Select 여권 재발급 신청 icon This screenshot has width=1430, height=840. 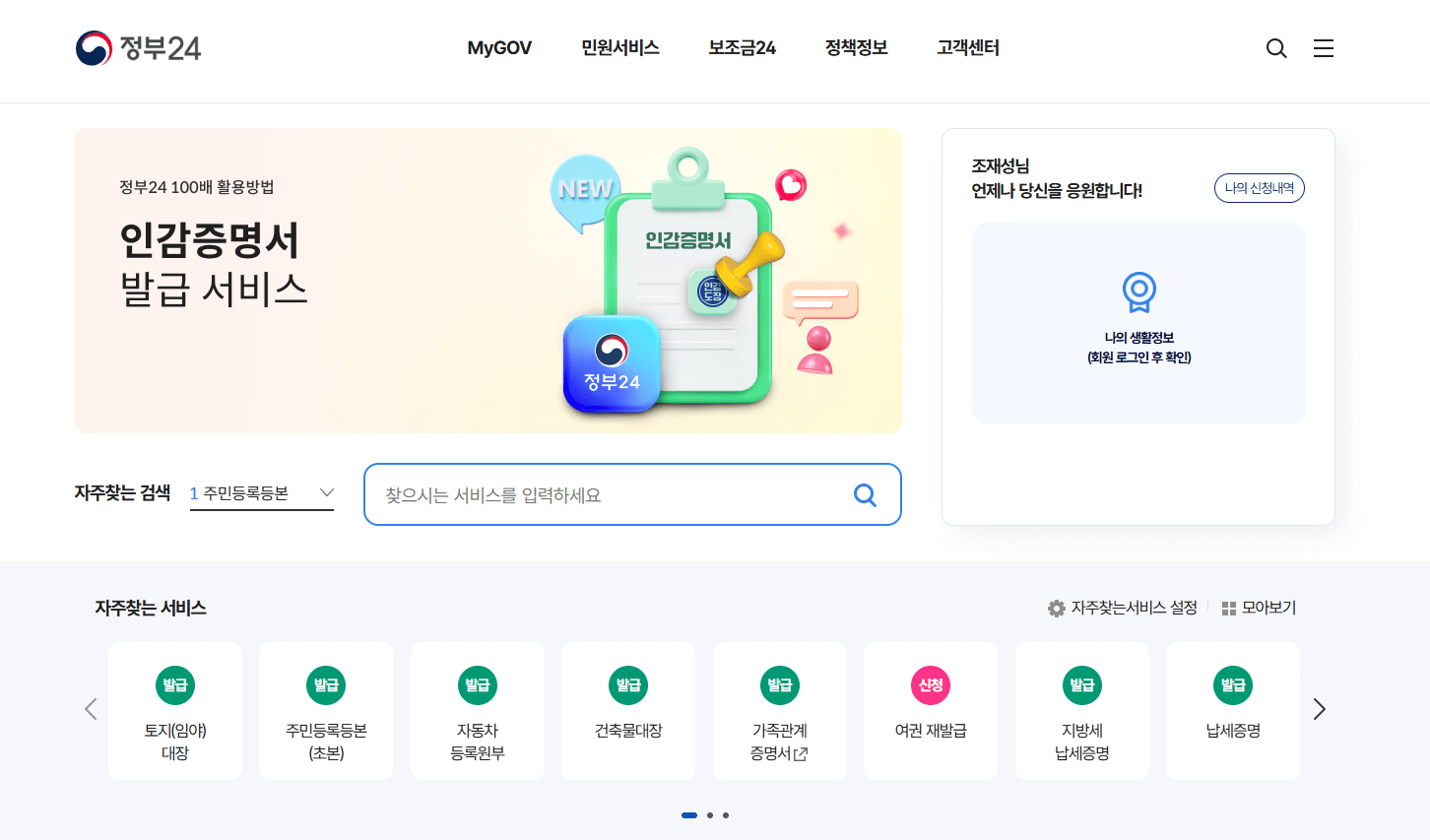tap(931, 685)
